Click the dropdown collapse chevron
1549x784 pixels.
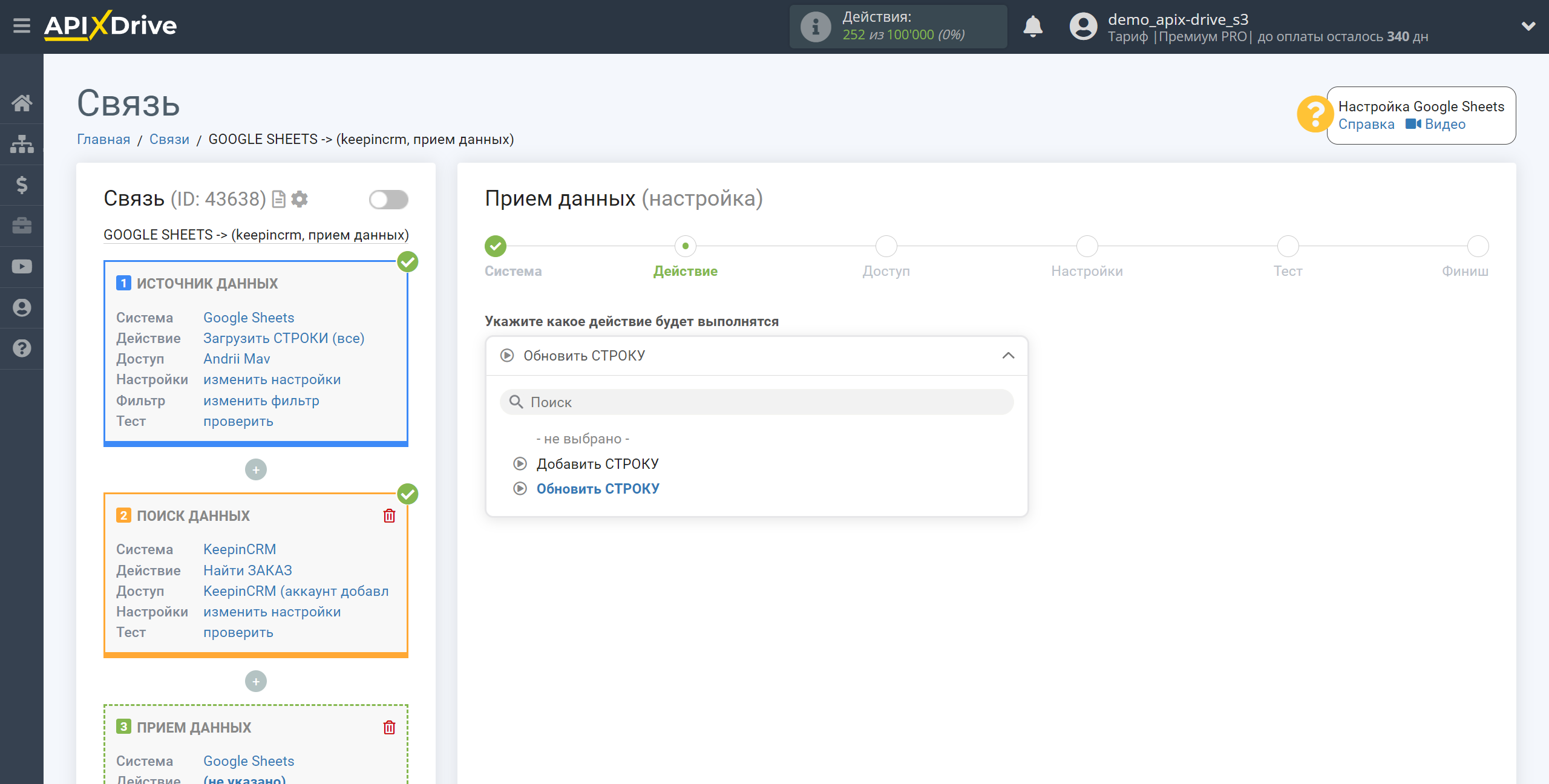[x=1008, y=356]
